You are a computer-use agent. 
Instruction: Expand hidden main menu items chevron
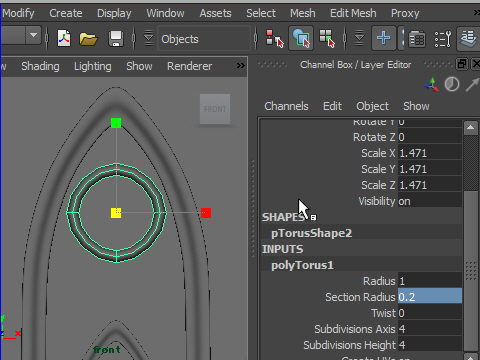pyautogui.click(x=477, y=13)
